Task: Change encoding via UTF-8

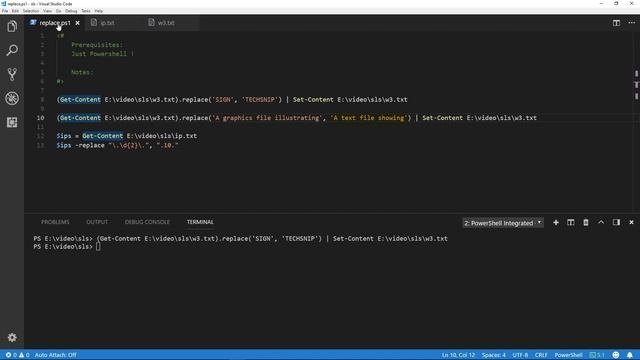Action: point(520,355)
